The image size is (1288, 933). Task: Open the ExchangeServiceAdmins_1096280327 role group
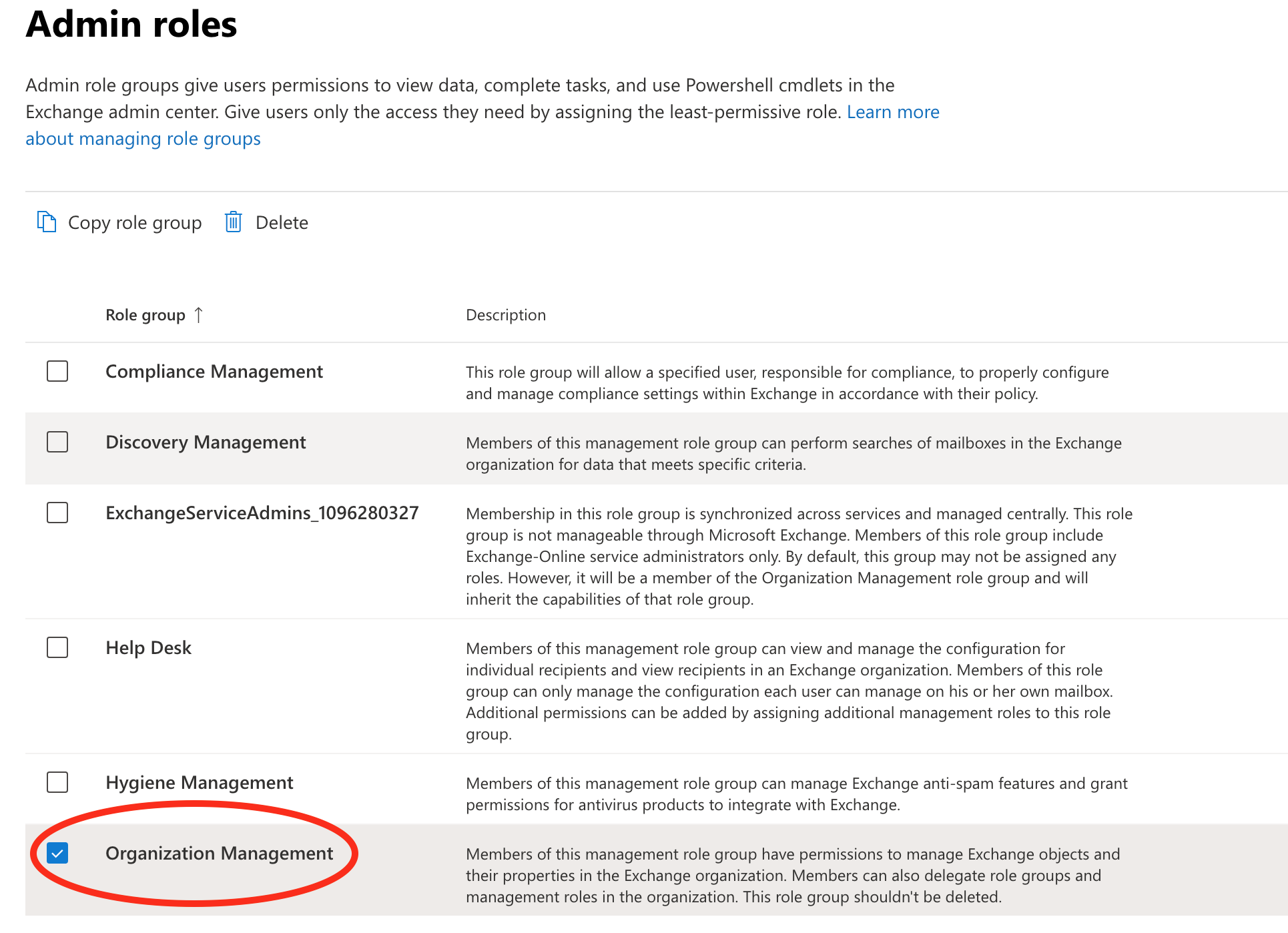(x=262, y=513)
